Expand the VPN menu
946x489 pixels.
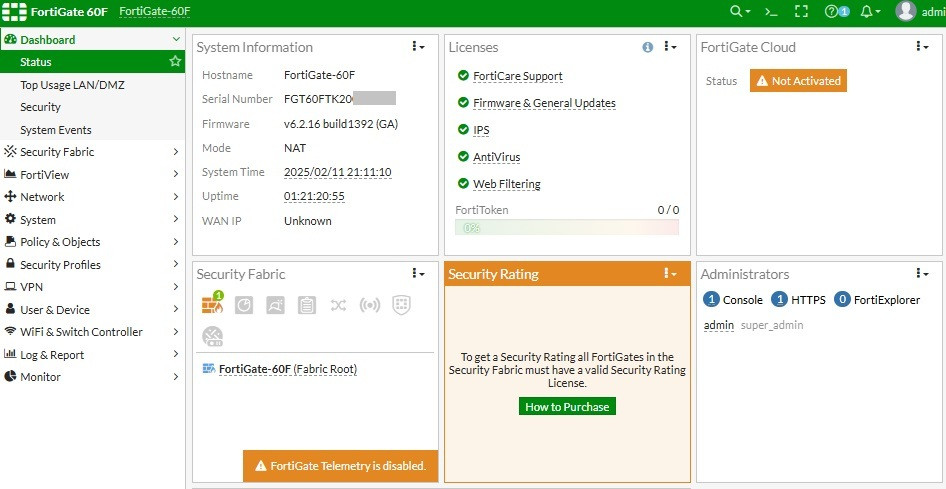pyautogui.click(x=176, y=287)
